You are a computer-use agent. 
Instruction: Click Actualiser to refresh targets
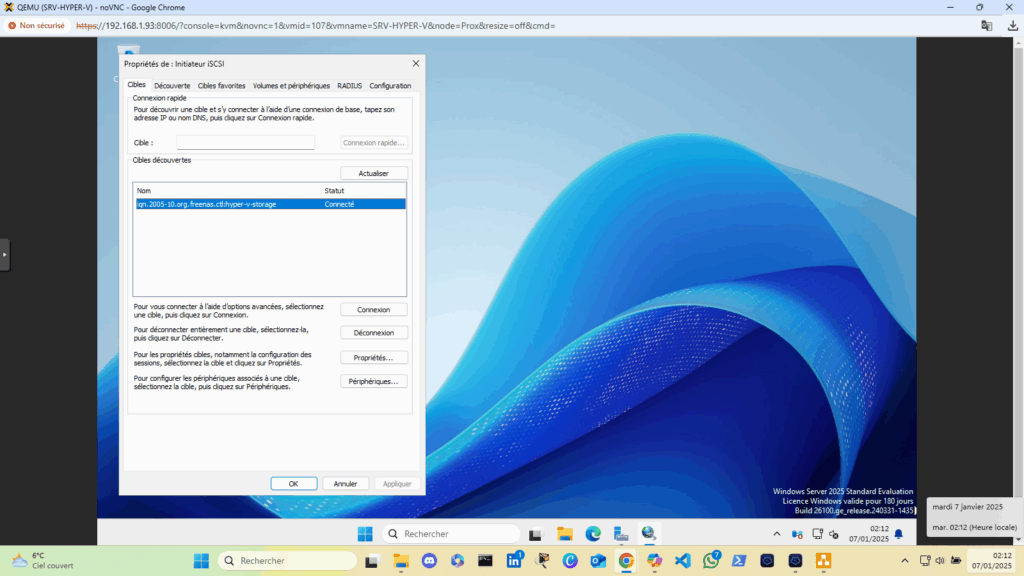pyautogui.click(x=374, y=173)
